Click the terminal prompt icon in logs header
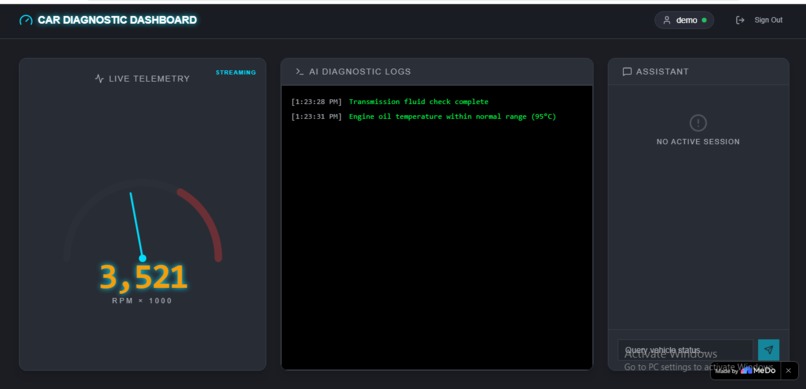The width and height of the screenshot is (806, 389). (x=300, y=71)
